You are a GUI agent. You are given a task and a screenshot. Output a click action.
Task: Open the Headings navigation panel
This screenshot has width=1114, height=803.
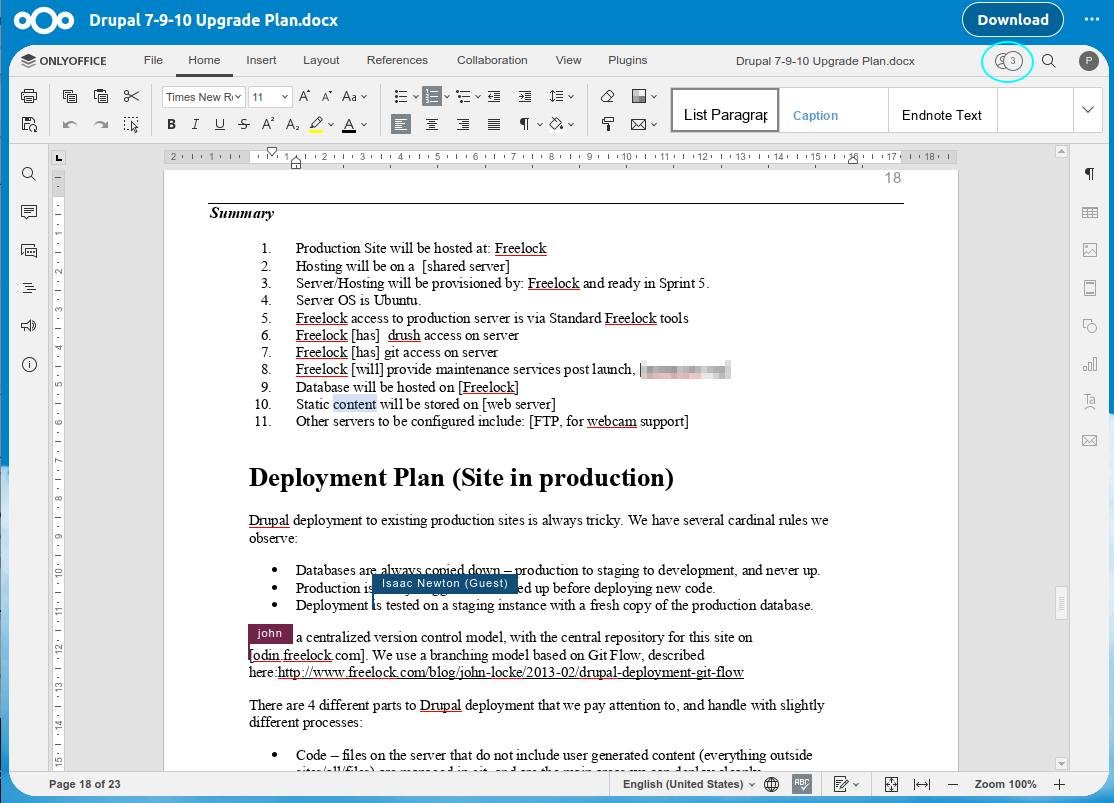pyautogui.click(x=29, y=288)
